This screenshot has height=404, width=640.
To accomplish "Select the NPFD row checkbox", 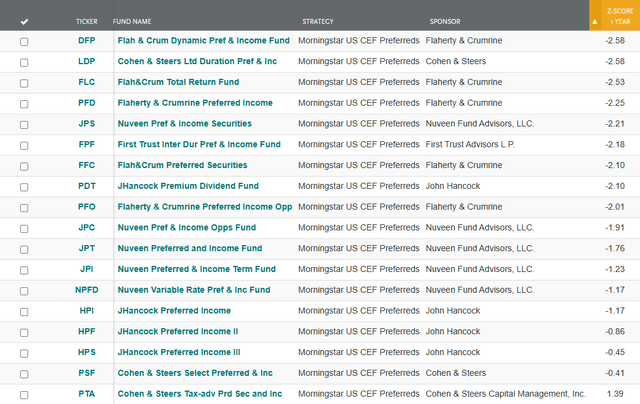I will click(x=24, y=291).
